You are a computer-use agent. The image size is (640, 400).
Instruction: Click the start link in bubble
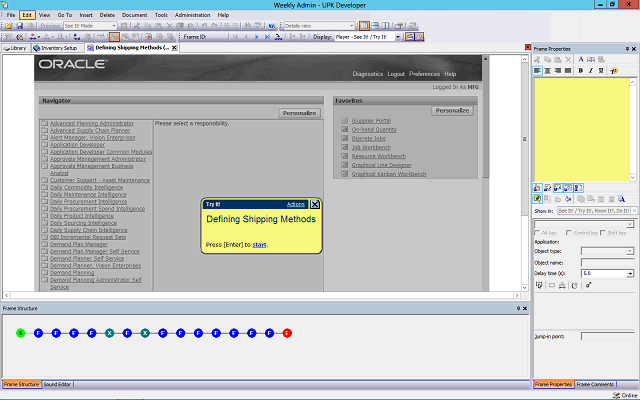(x=259, y=245)
